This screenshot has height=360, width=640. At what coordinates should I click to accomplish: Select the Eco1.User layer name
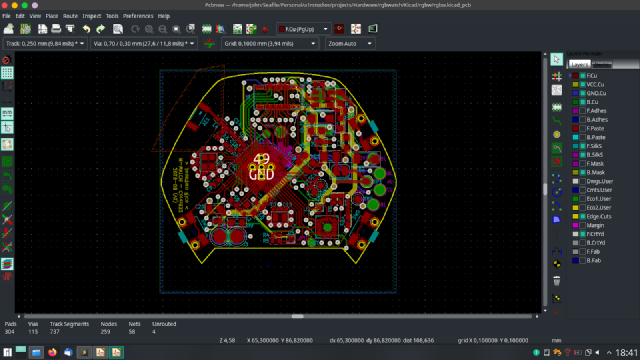tap(599, 199)
